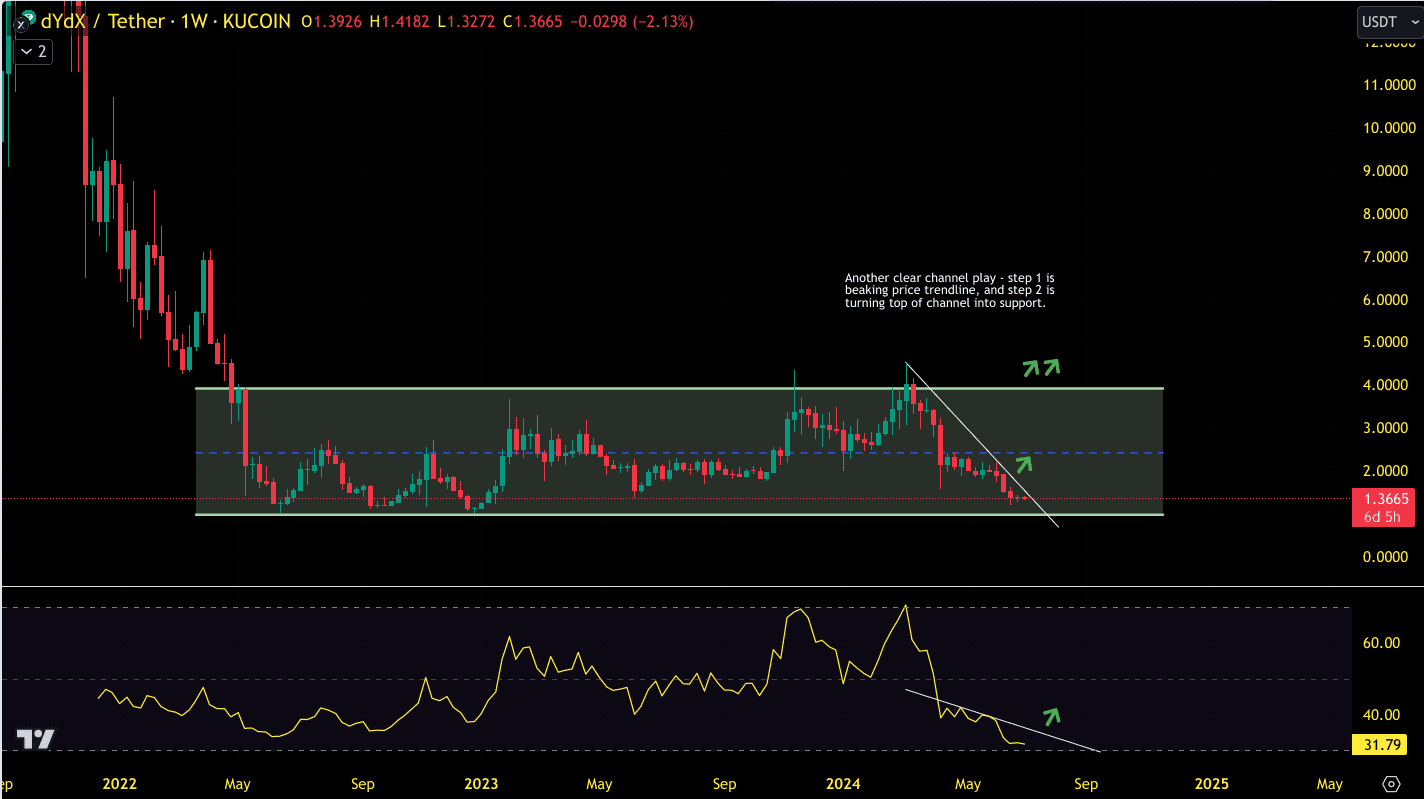The height and width of the screenshot is (799, 1424).
Task: Click the 2022 label on the time axis
Action: pos(119,784)
